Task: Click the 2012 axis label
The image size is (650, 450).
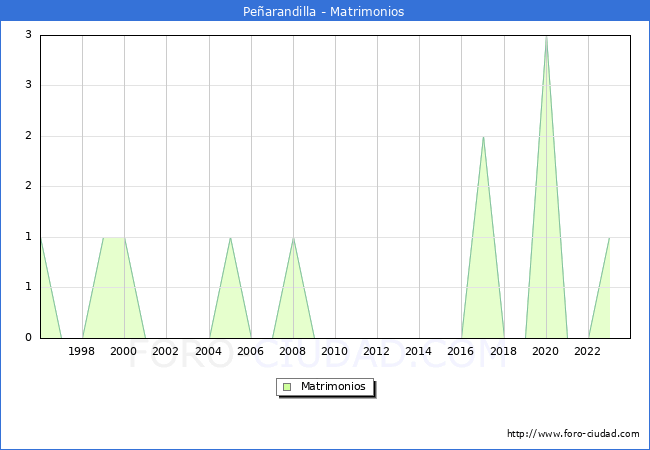Action: pos(376,351)
